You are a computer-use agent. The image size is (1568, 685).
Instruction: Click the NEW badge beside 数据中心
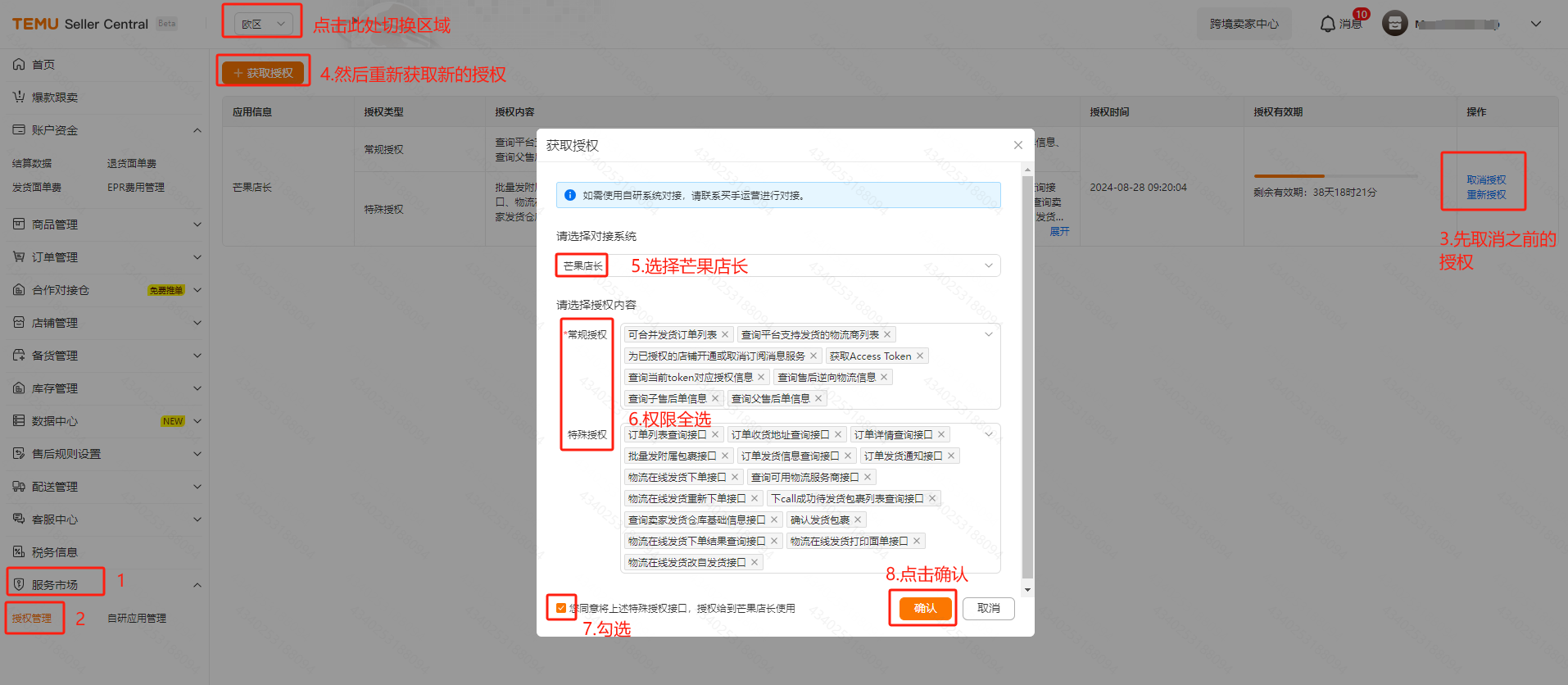point(173,421)
